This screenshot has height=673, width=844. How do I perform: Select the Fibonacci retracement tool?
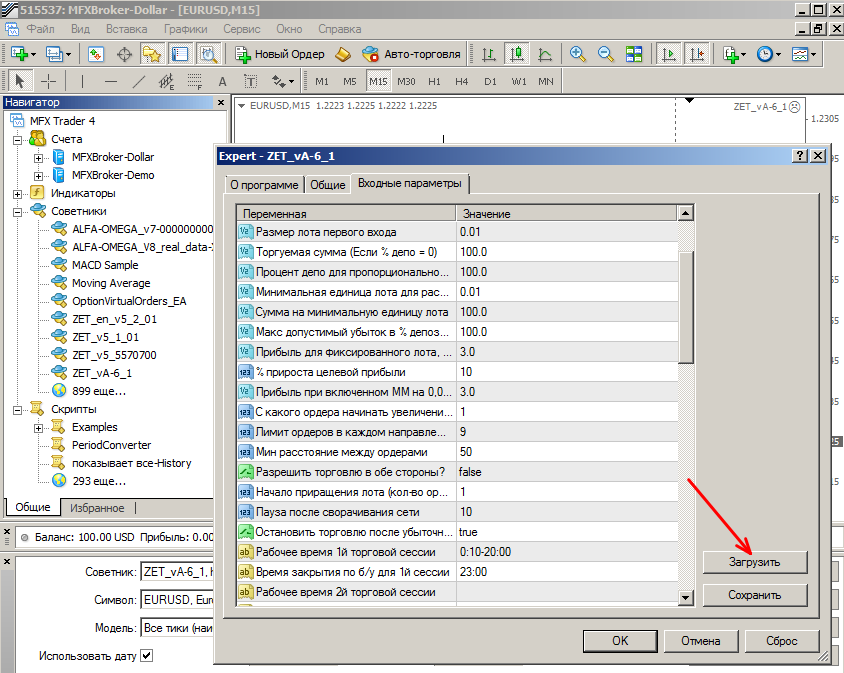point(195,81)
